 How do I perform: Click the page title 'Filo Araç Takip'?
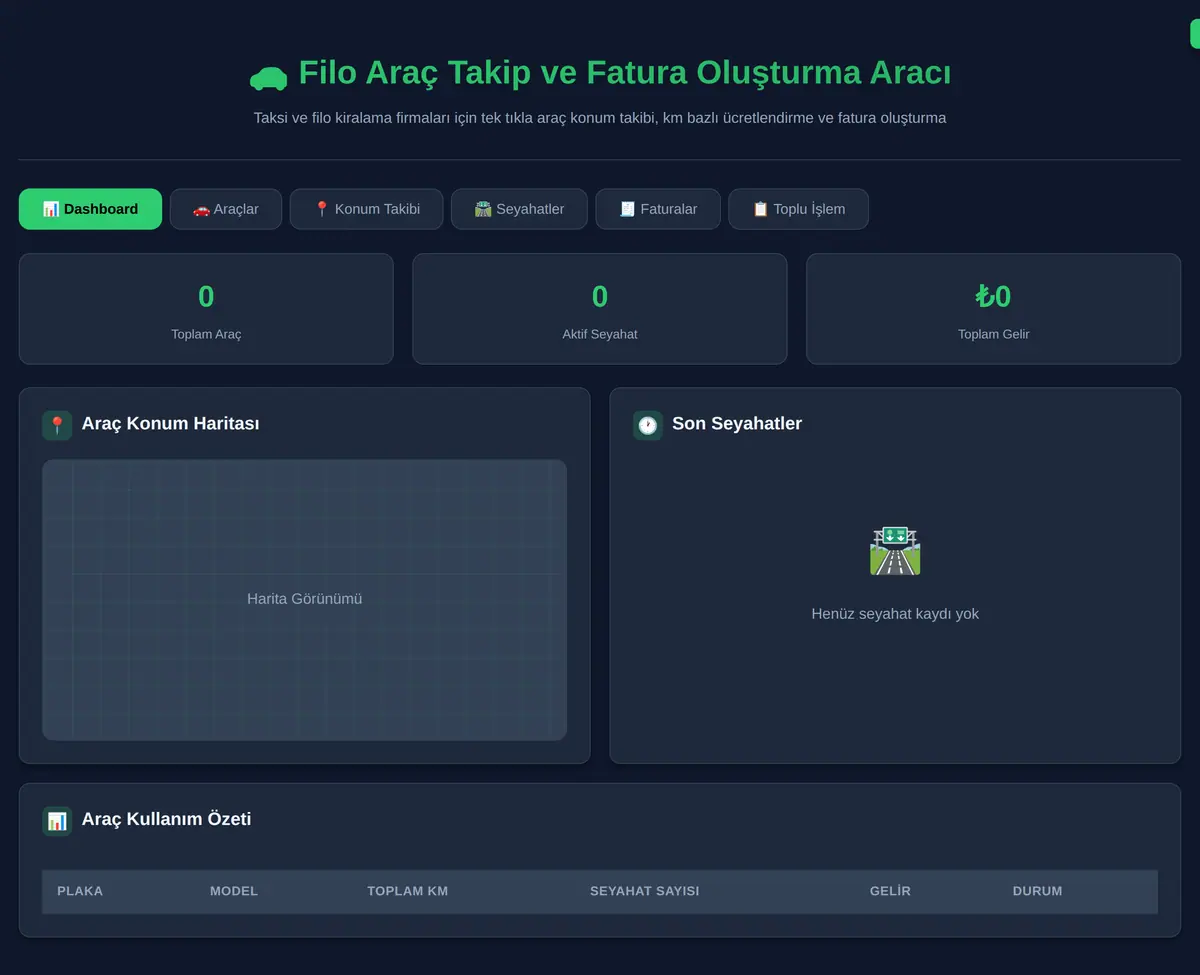click(x=415, y=73)
